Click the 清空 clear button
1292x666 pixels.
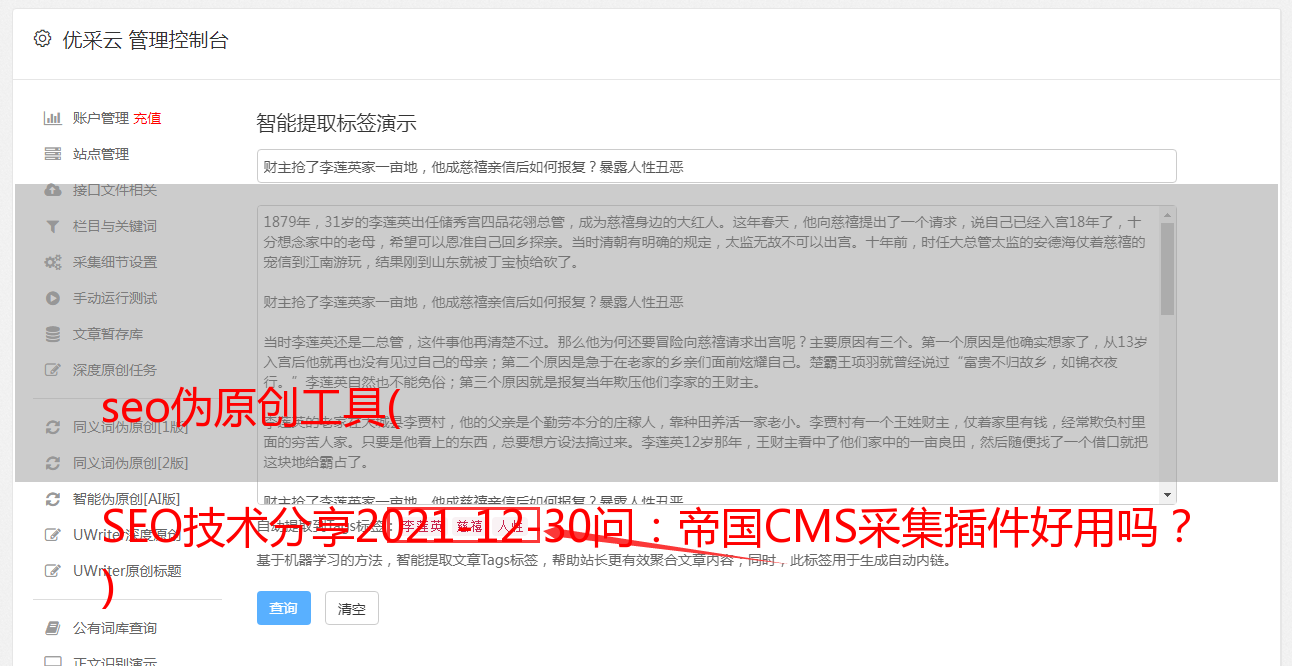(x=352, y=608)
